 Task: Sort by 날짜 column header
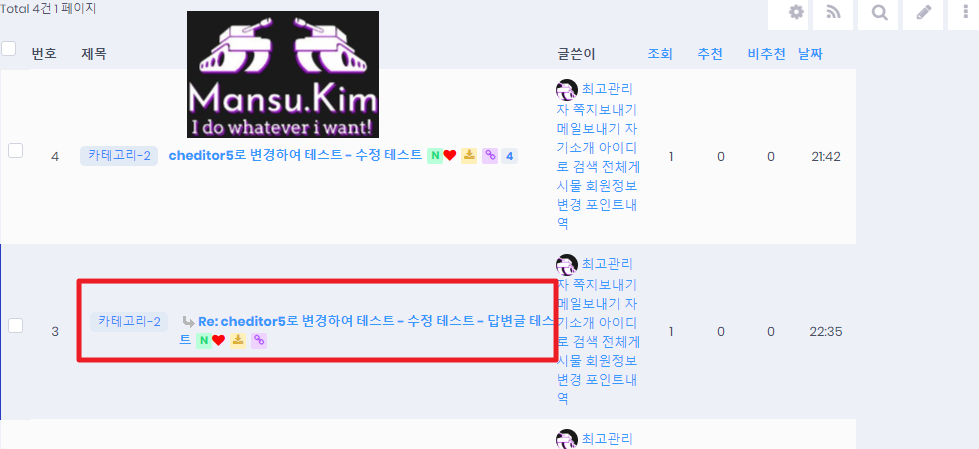coord(810,54)
